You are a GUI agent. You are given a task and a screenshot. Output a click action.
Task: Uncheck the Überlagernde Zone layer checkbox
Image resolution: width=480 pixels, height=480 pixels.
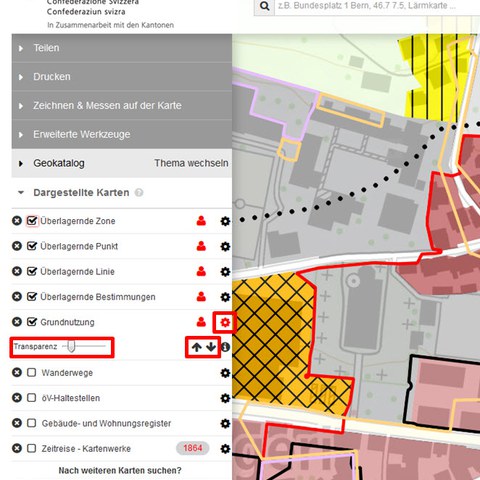coord(32,221)
